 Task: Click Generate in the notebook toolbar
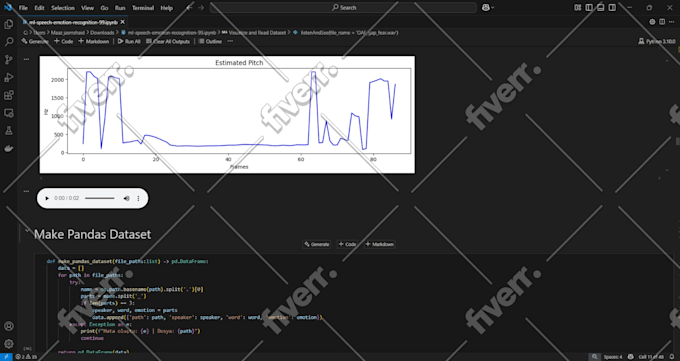pyautogui.click(x=35, y=41)
